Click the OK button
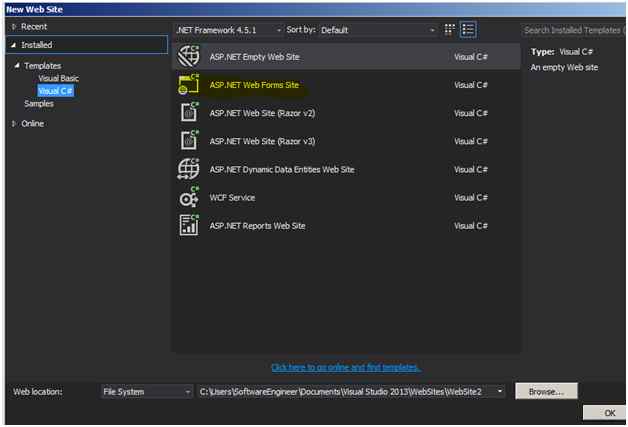Viewport: 628px width, 427px height. point(606,413)
